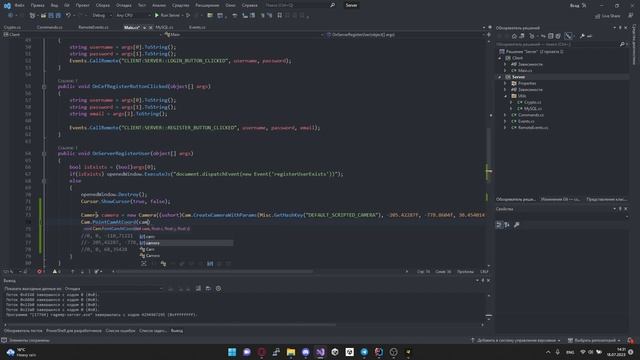Close the Main.cs editor tab
Viewport: 640px width, 360px height.
coord(151,27)
